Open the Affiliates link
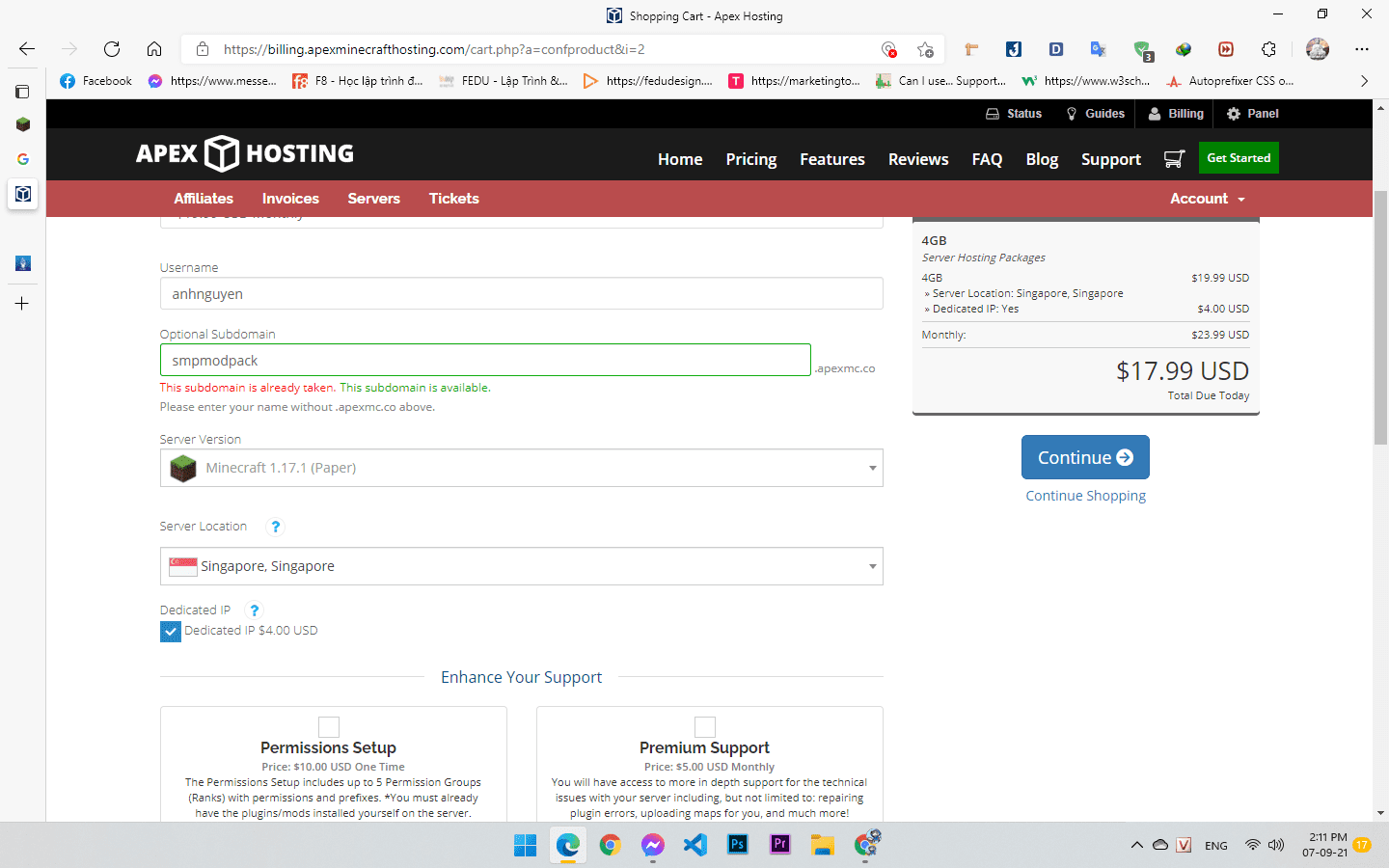The height and width of the screenshot is (868, 1389). coord(204,199)
